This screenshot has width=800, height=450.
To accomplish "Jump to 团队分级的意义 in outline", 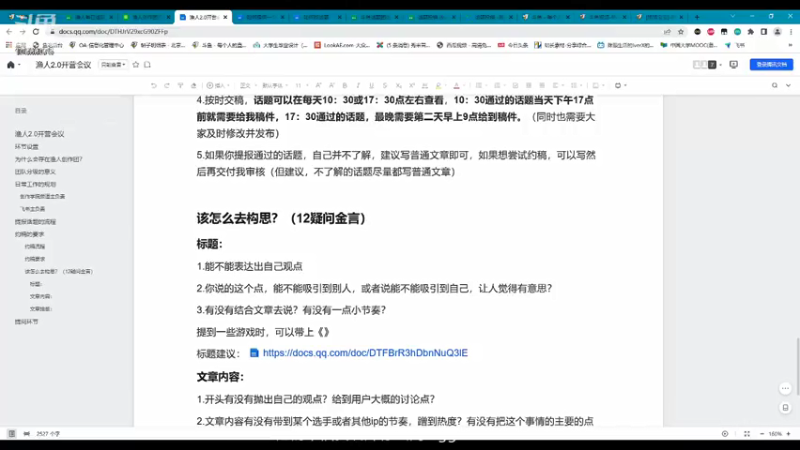I will point(35,172).
